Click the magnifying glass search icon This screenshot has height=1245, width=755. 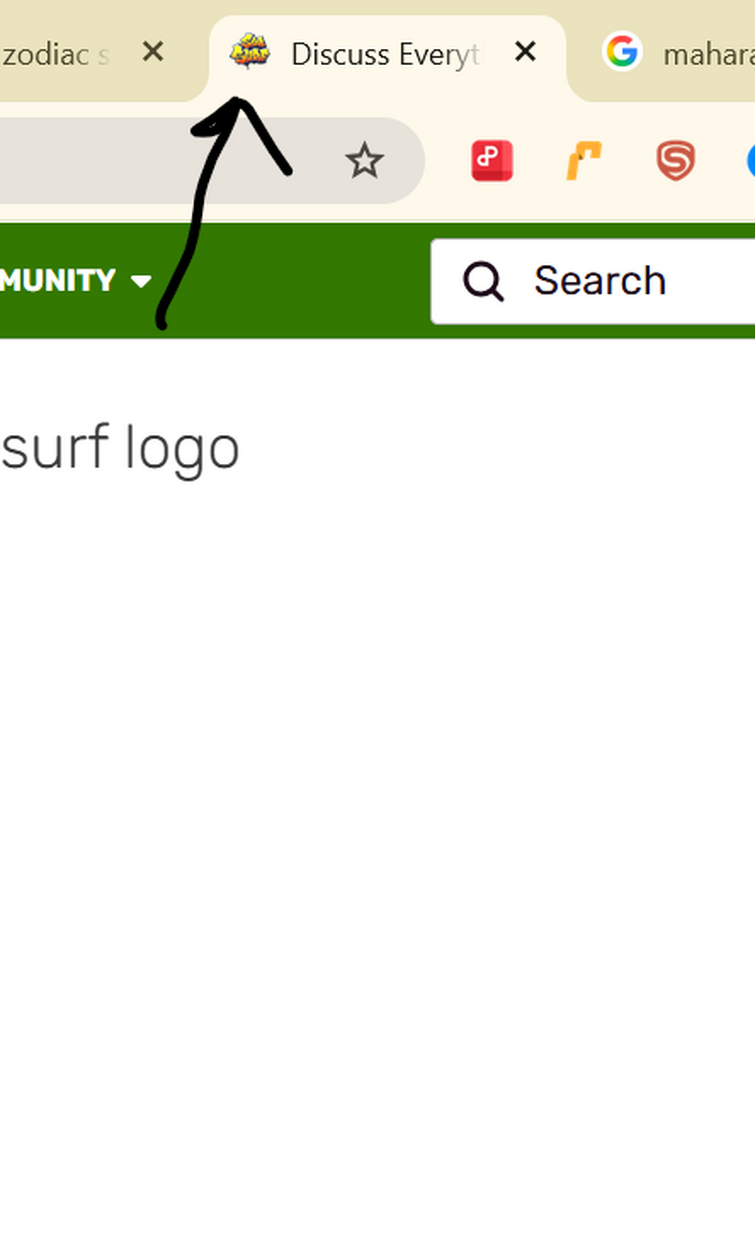[x=484, y=281]
